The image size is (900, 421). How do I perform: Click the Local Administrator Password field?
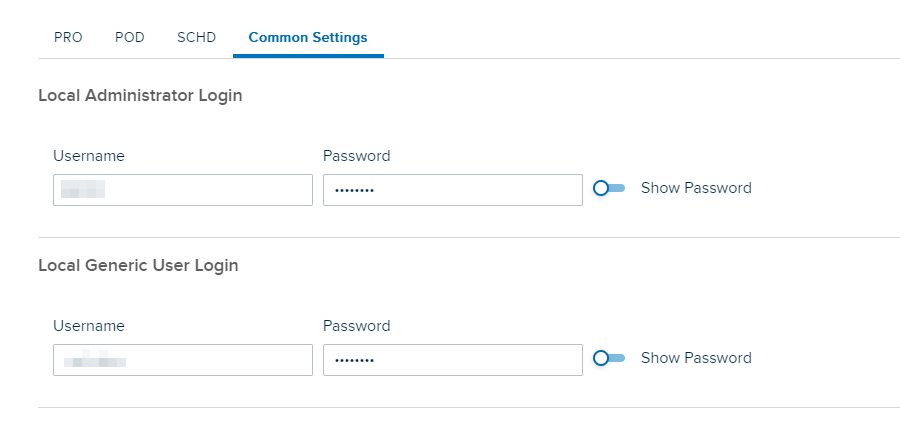coord(452,190)
